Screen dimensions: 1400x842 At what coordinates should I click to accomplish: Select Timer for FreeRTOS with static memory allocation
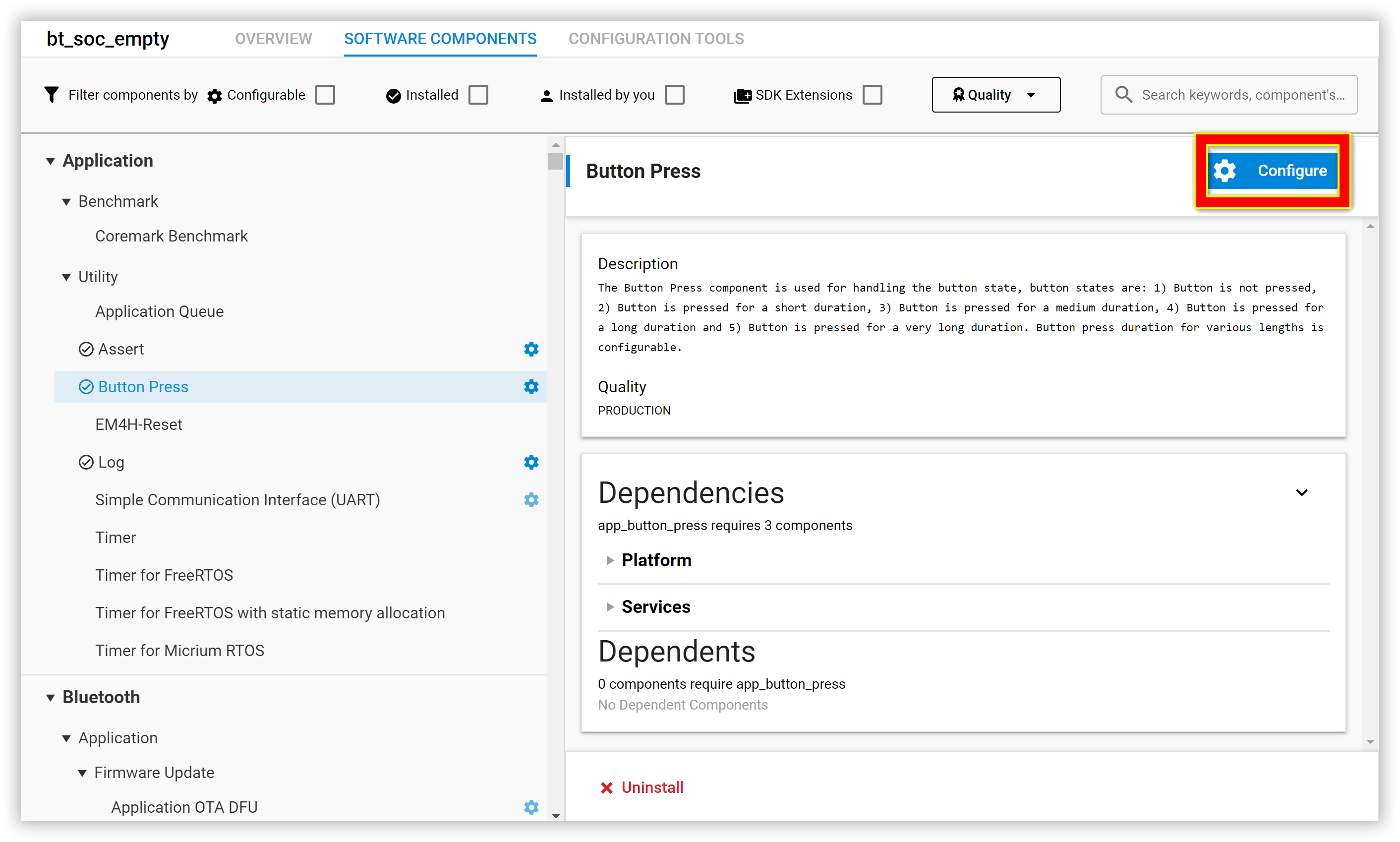tap(270, 613)
